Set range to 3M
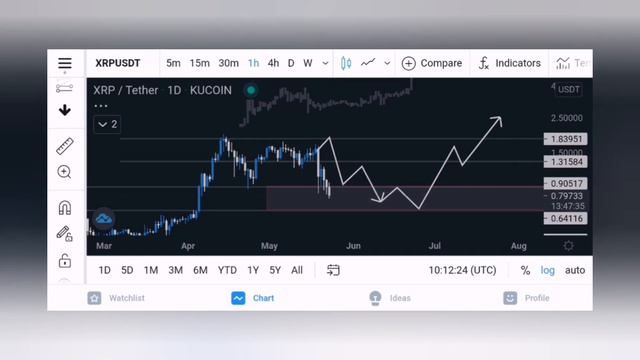 (x=176, y=270)
